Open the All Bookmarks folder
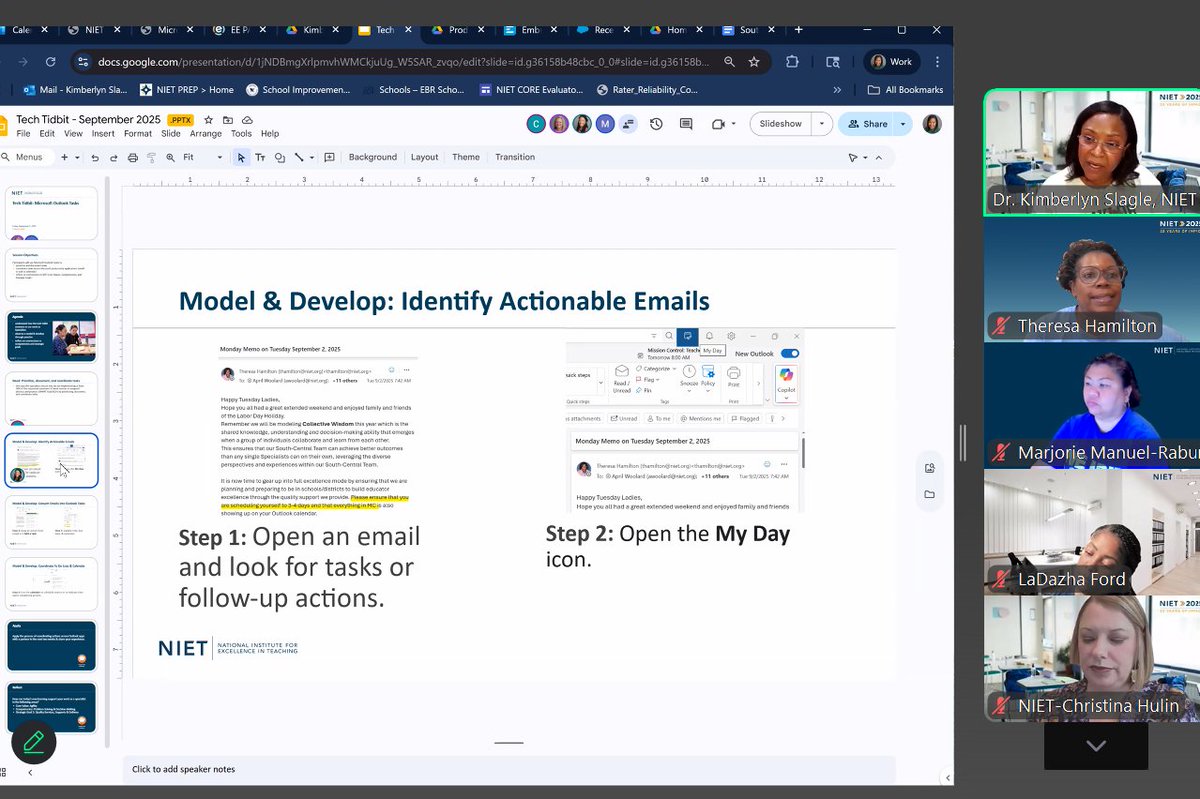 pos(906,89)
